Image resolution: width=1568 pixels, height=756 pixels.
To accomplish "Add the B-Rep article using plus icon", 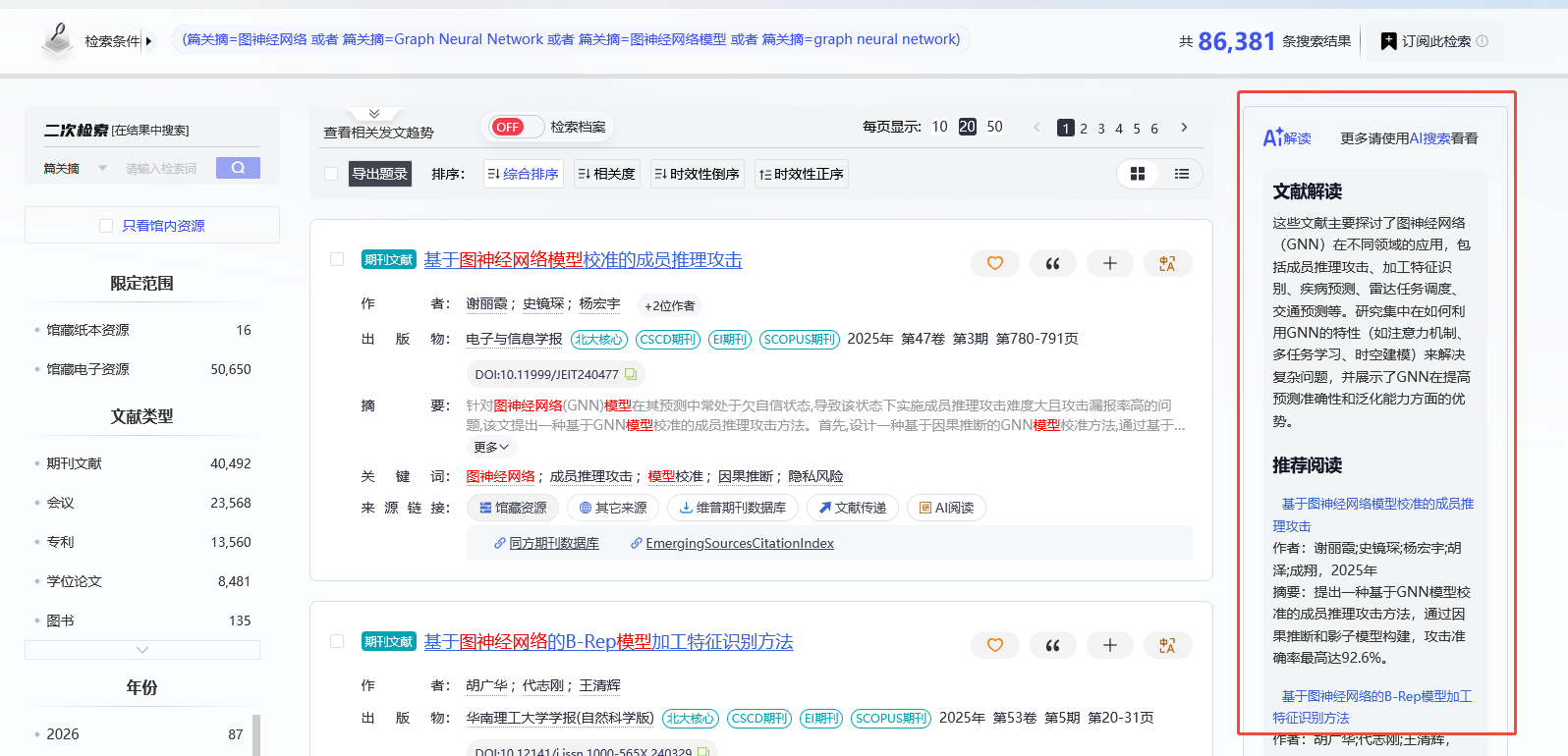I will [1110, 645].
